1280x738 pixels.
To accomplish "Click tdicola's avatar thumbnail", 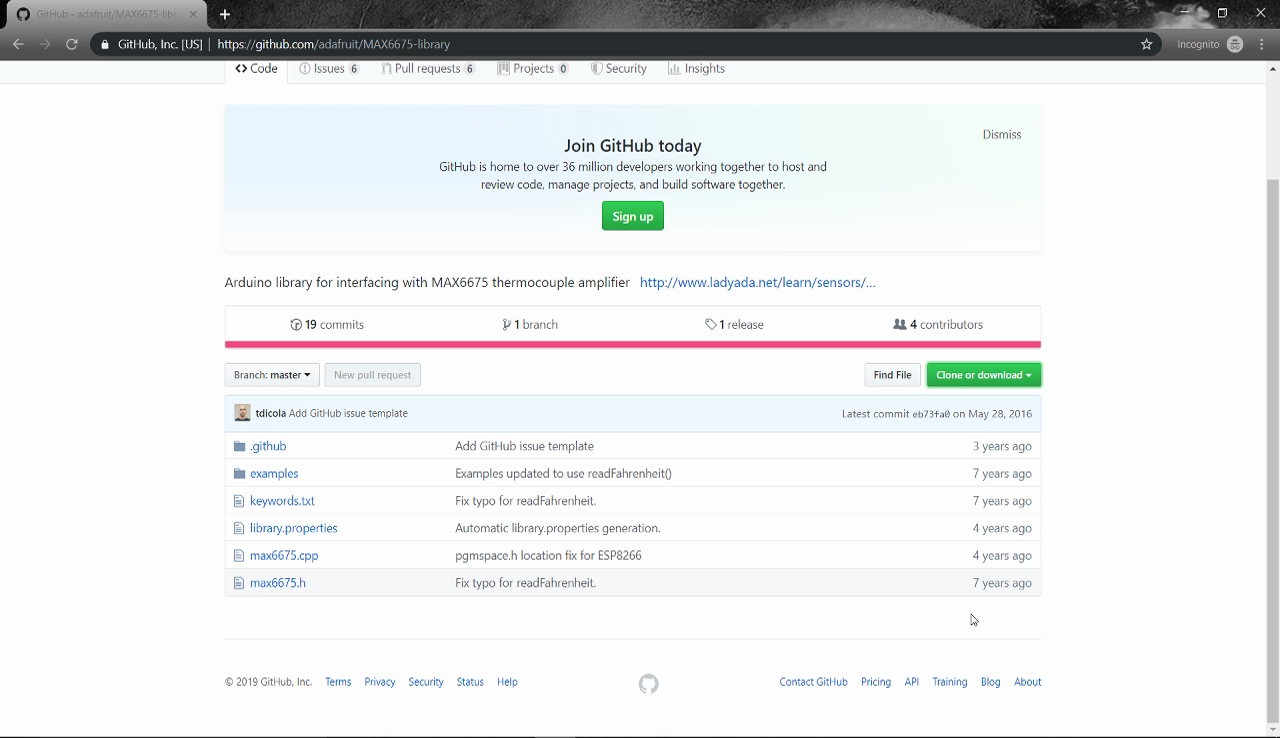I will [x=242, y=413].
